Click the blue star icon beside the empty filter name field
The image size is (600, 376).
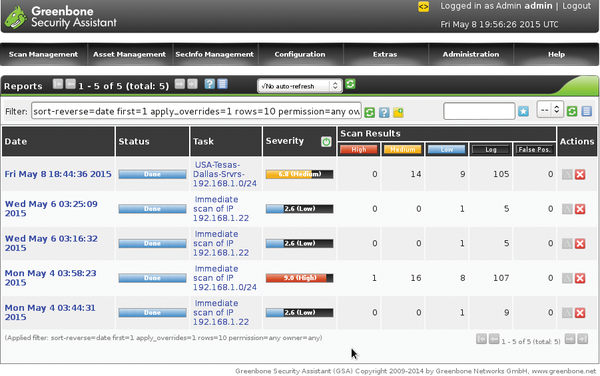click(523, 111)
